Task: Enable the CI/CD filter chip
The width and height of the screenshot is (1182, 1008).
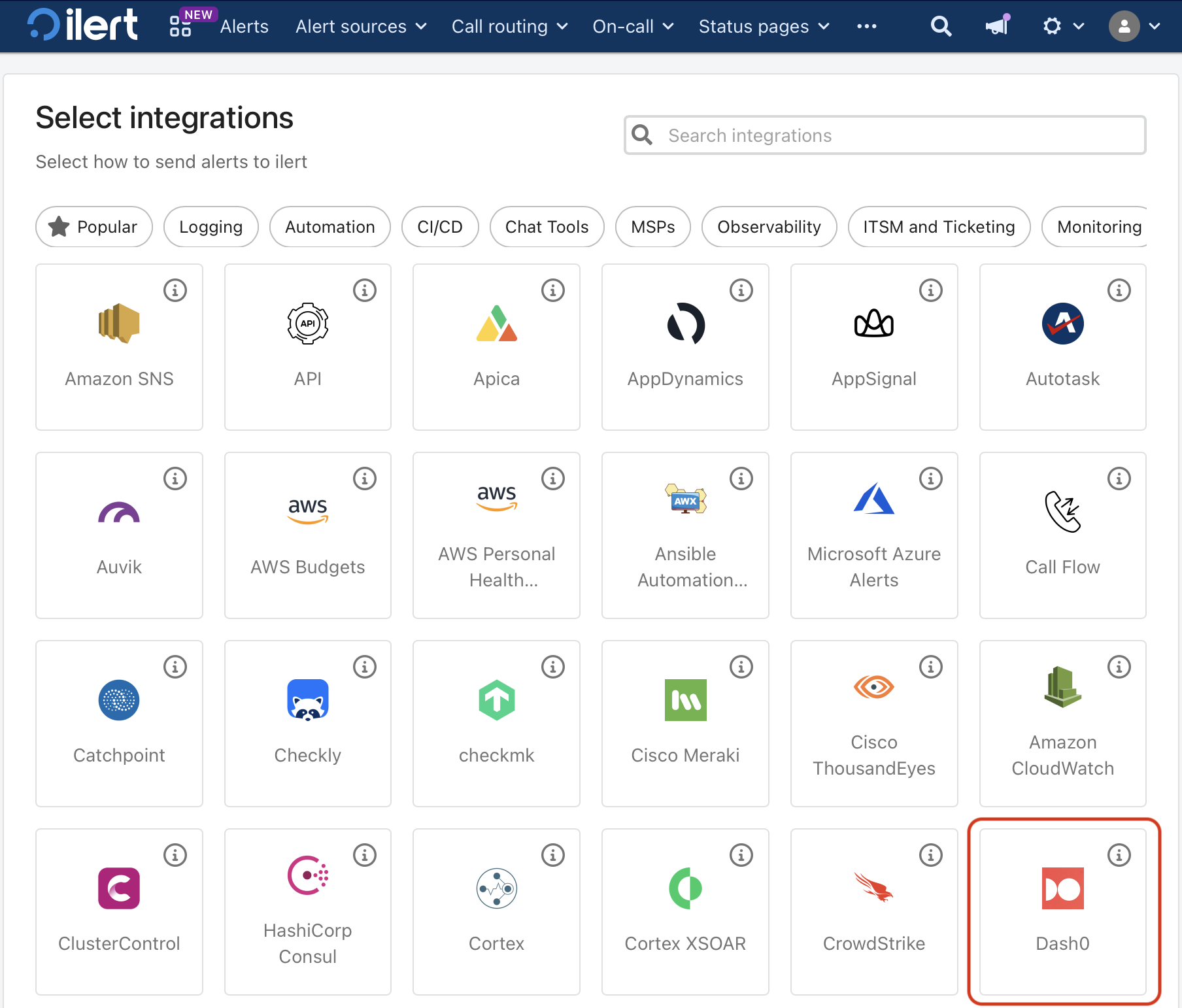Action: [440, 227]
